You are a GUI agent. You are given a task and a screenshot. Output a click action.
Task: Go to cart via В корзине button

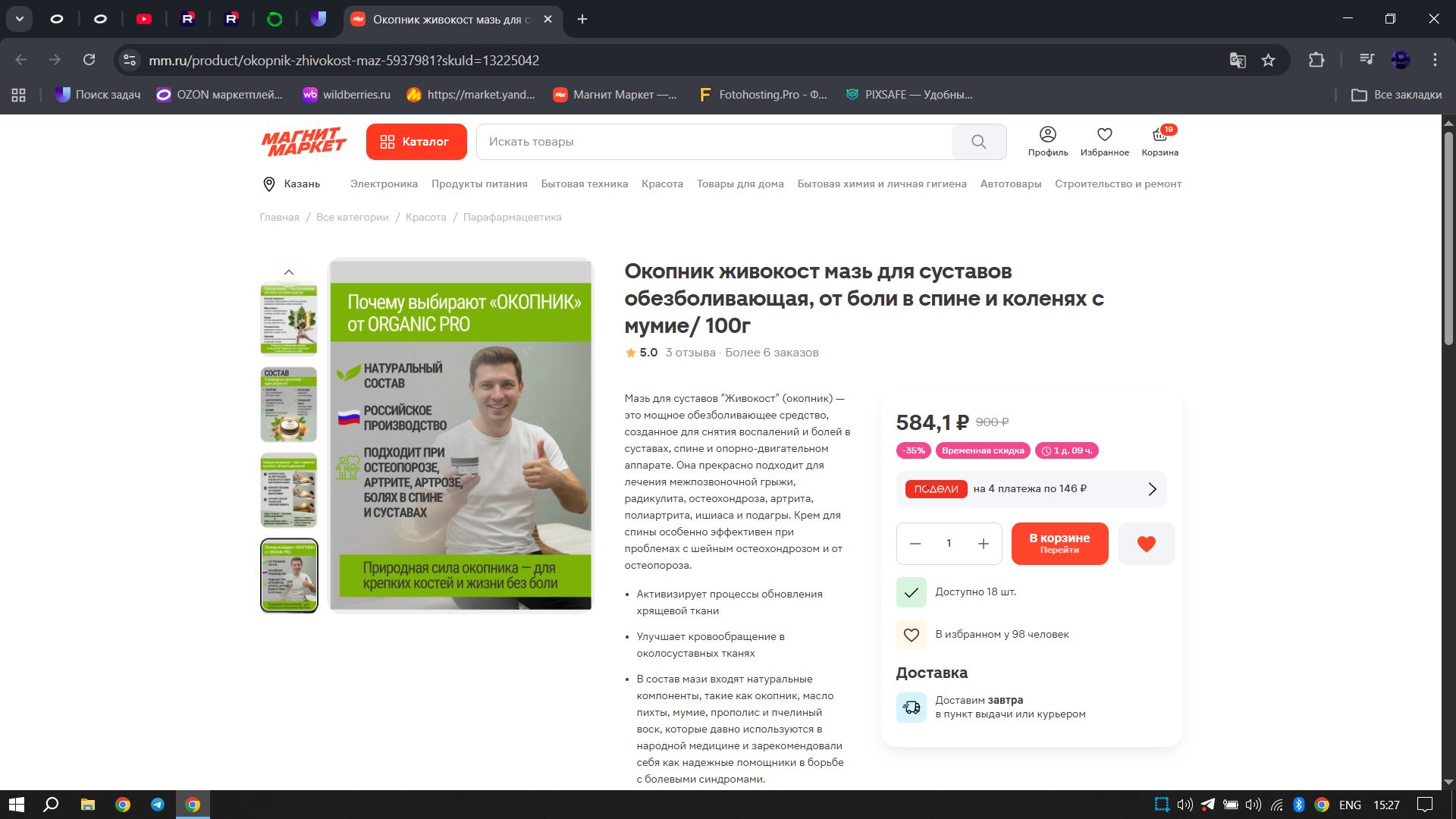(x=1059, y=544)
